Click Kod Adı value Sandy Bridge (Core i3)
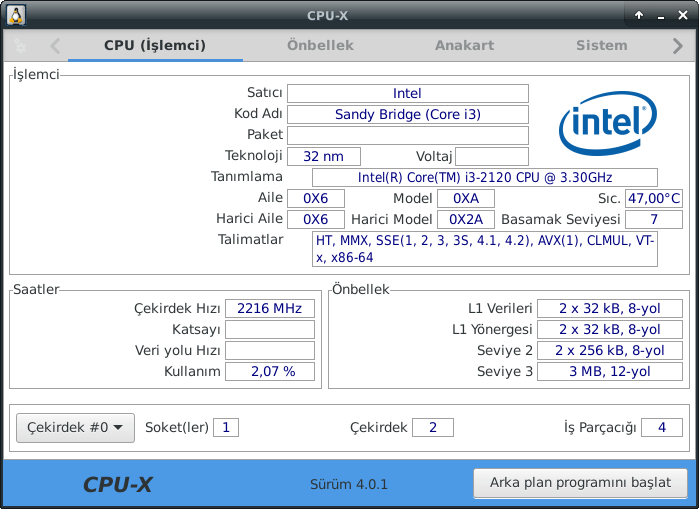The width and height of the screenshot is (699, 509). (x=408, y=115)
